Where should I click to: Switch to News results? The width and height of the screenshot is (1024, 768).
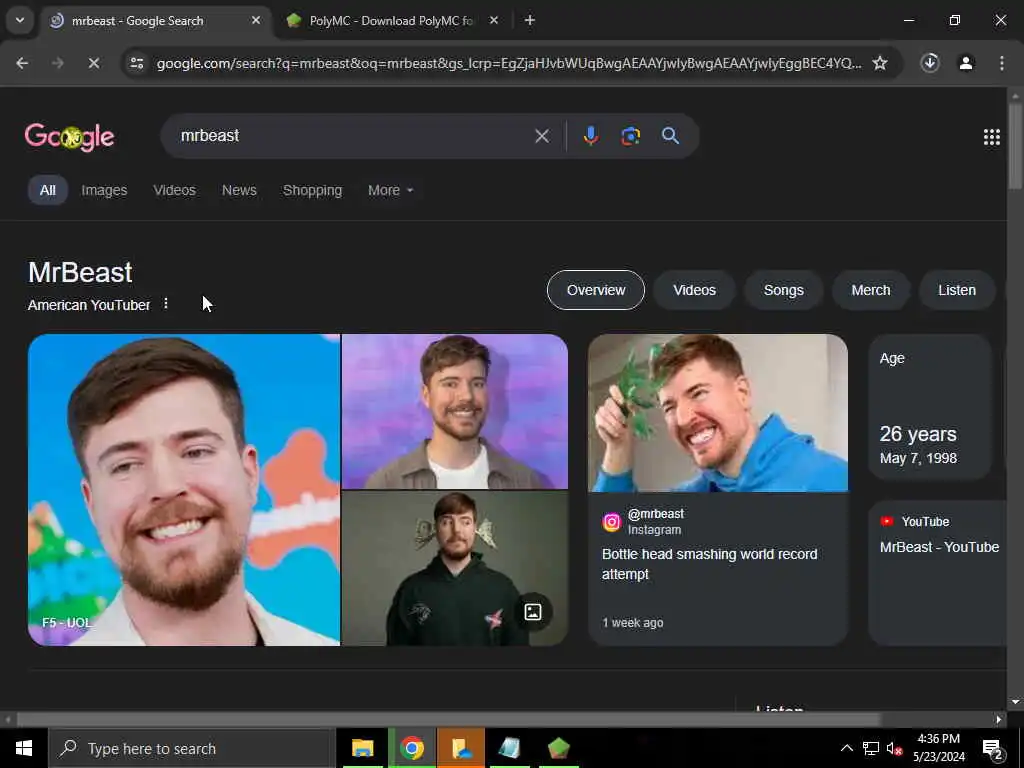239,190
